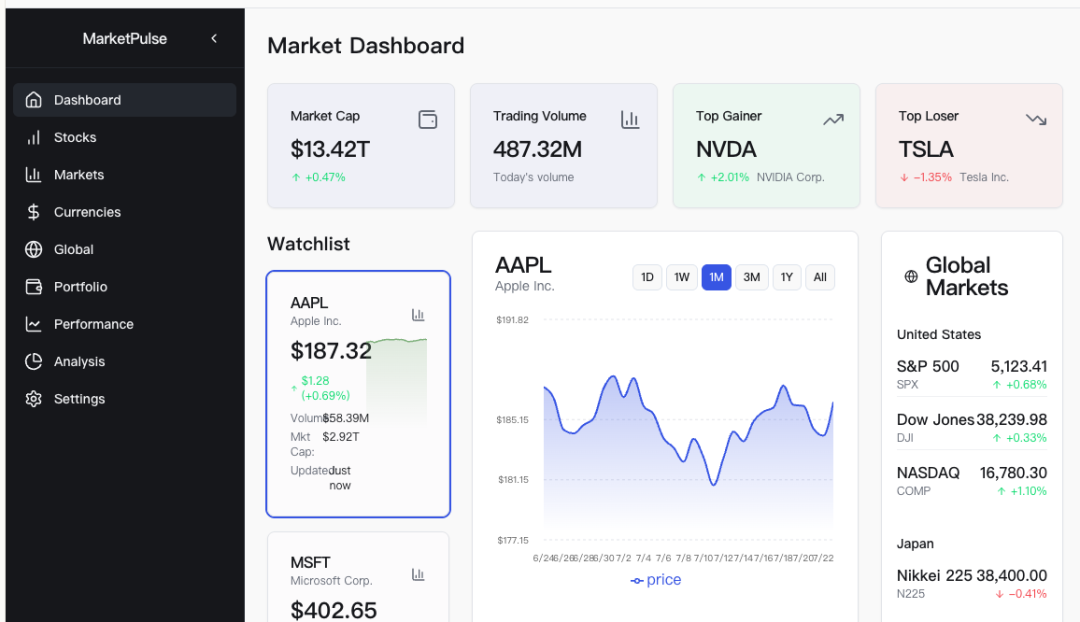Click the Dow Jones index row
The height and width of the screenshot is (622, 1080).
(972, 427)
